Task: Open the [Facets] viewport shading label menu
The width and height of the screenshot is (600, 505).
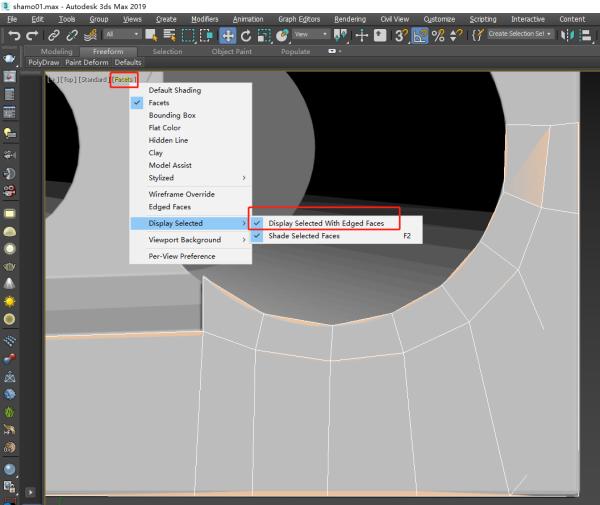Action: tap(124, 80)
